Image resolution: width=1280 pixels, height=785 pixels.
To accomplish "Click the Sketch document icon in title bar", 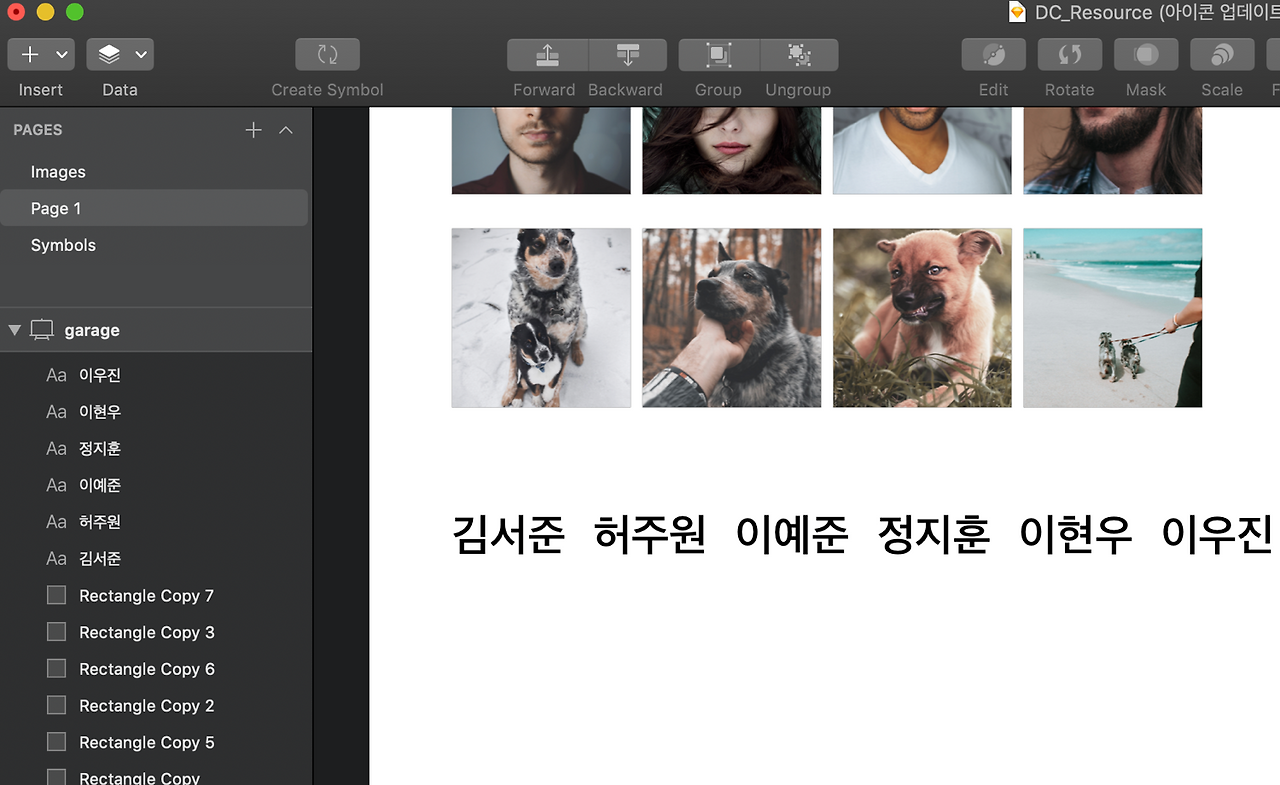I will click(x=1017, y=13).
